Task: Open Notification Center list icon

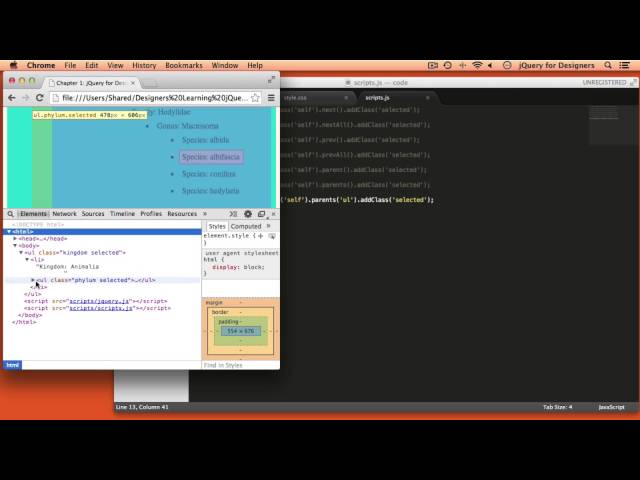Action: tap(624, 65)
